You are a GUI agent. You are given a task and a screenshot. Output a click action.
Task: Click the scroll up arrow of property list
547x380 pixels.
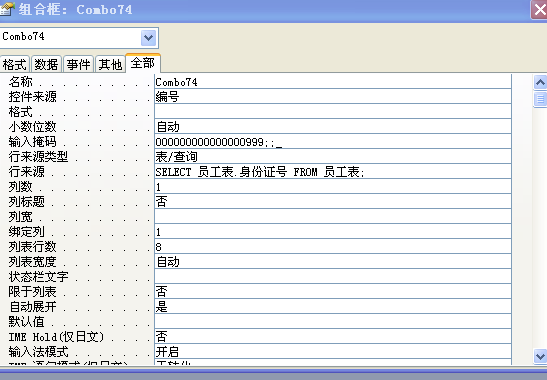540,82
